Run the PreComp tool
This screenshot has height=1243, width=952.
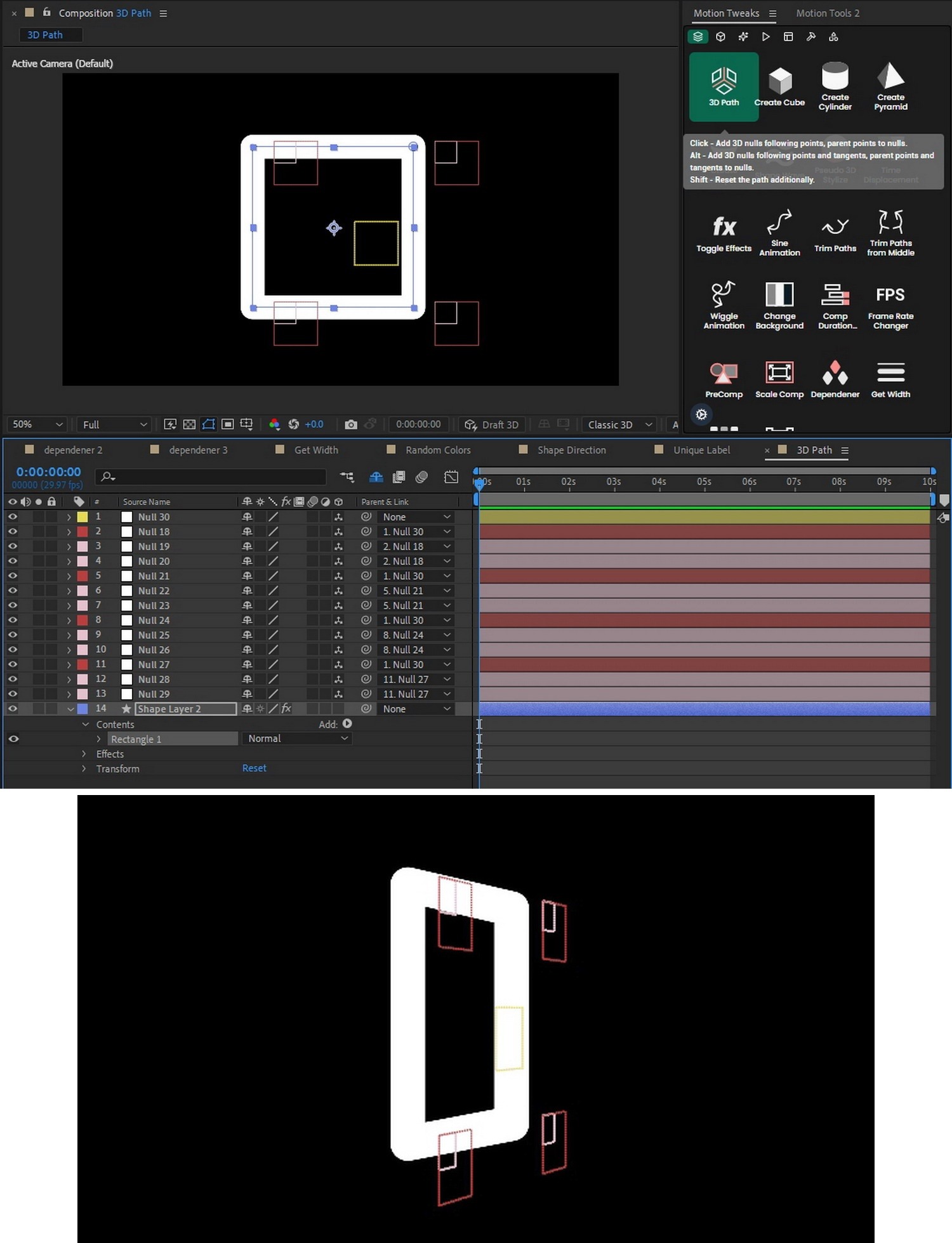click(724, 379)
